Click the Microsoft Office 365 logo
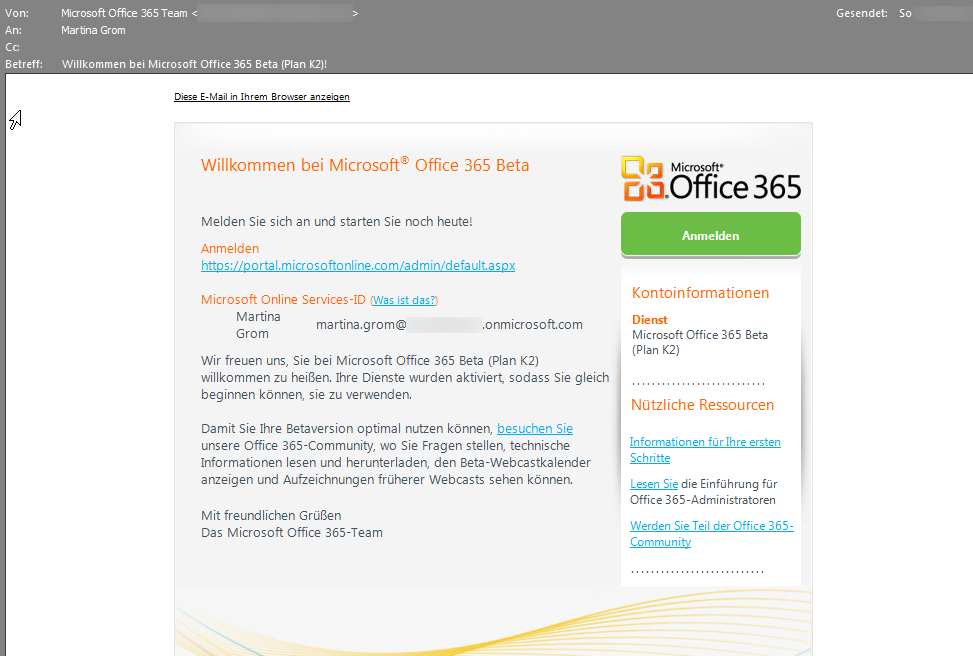Screen dimensions: 973x656 pyautogui.click(x=711, y=179)
